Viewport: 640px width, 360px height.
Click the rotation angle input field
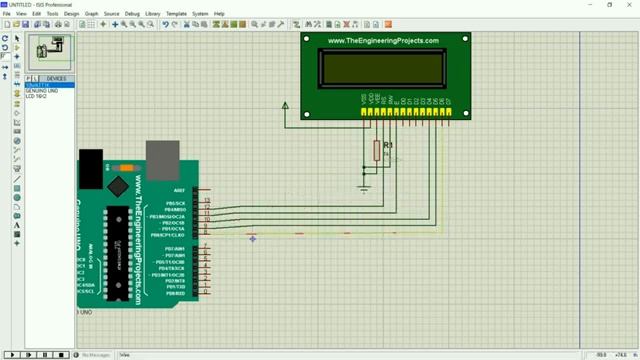pyautogui.click(x=5, y=56)
